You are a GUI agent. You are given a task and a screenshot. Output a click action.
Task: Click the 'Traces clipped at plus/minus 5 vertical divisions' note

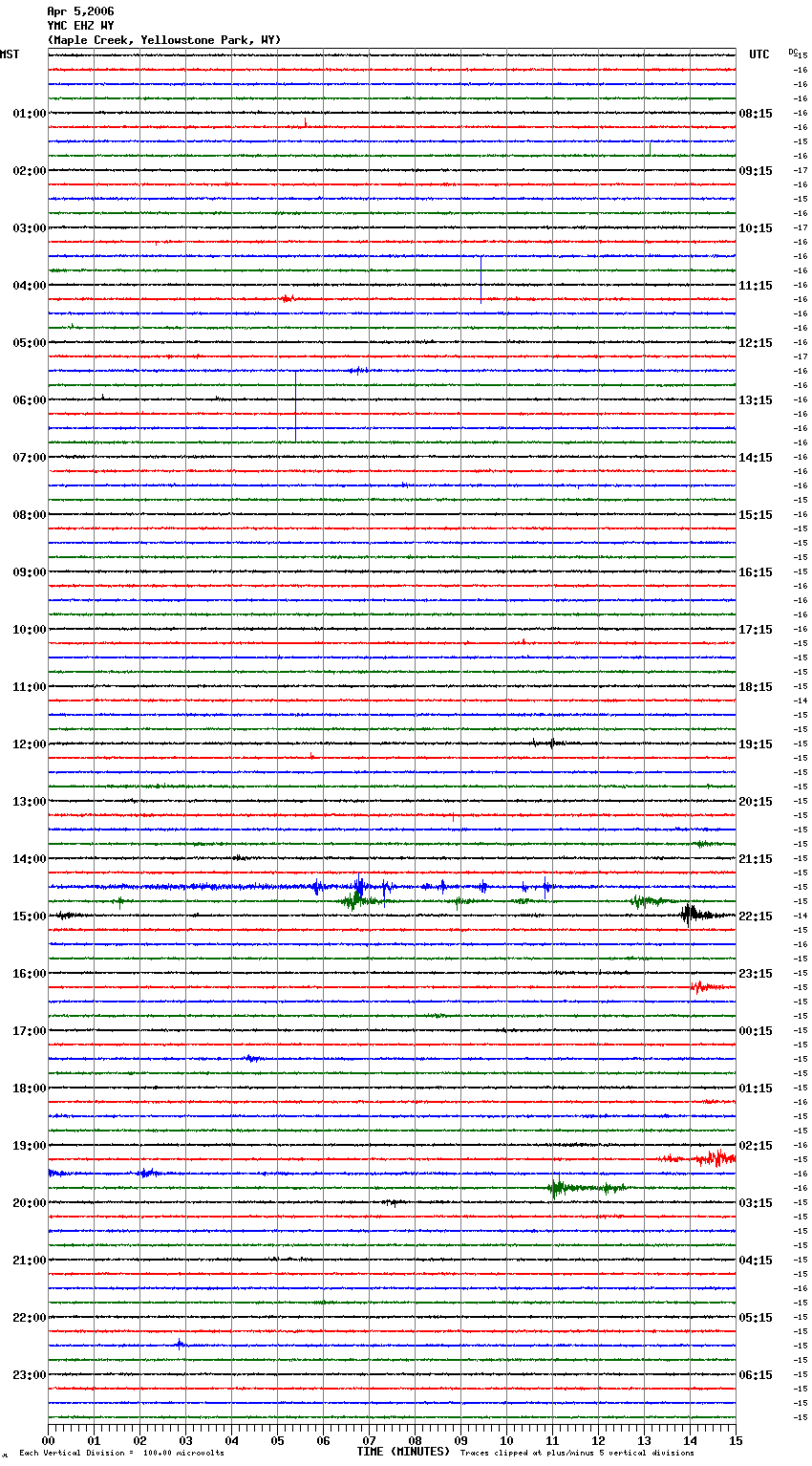577,1454
